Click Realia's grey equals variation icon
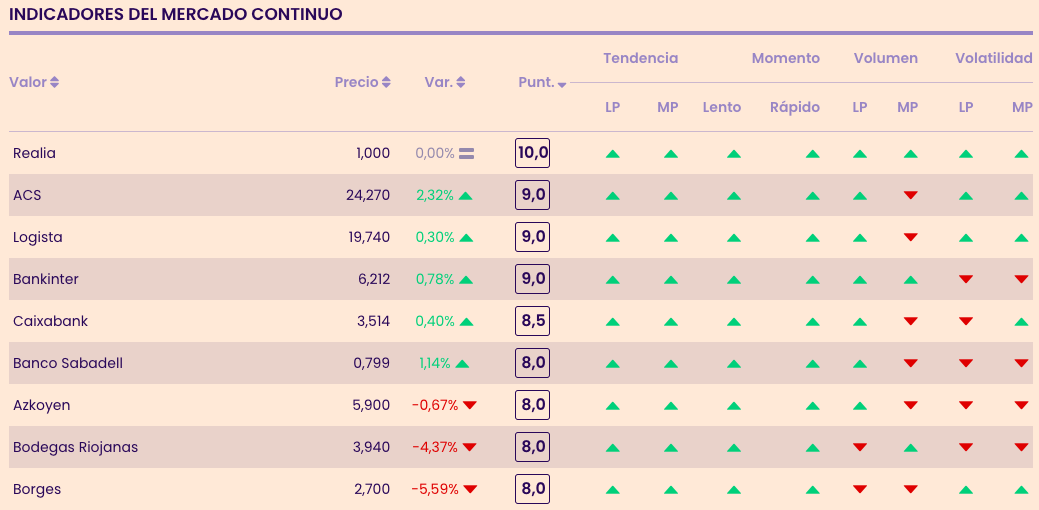This screenshot has height=510, width=1039. point(466,154)
